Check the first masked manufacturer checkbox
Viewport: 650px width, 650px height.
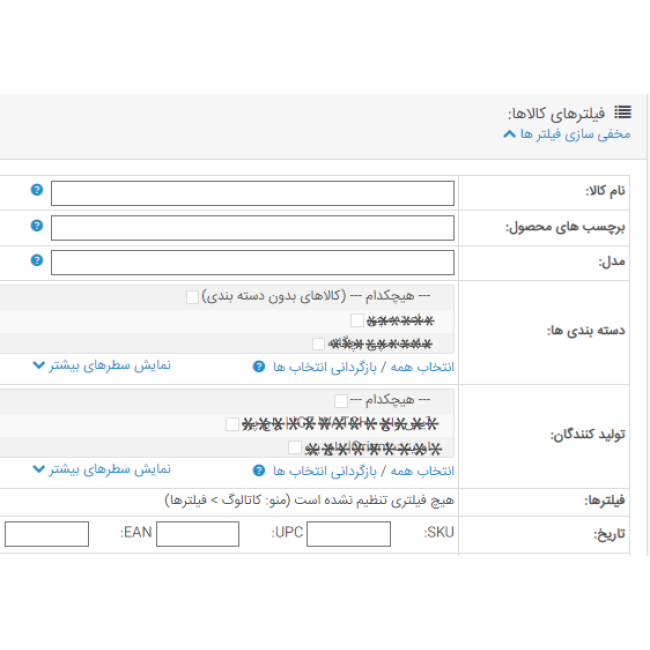[x=232, y=424]
